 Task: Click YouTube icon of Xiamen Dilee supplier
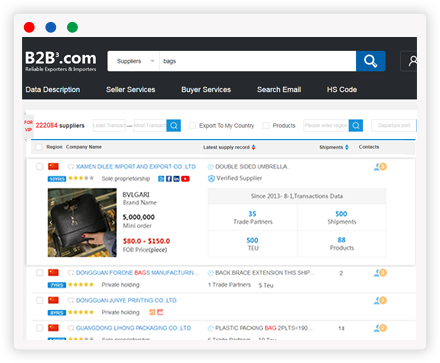(185, 179)
